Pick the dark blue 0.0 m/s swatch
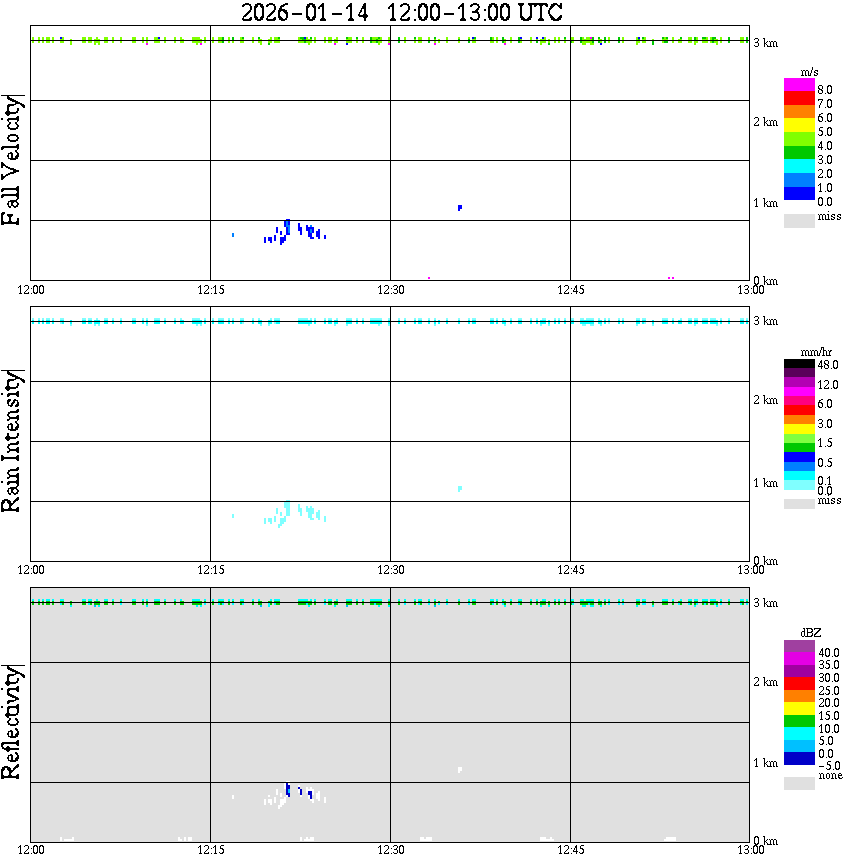 799,193
